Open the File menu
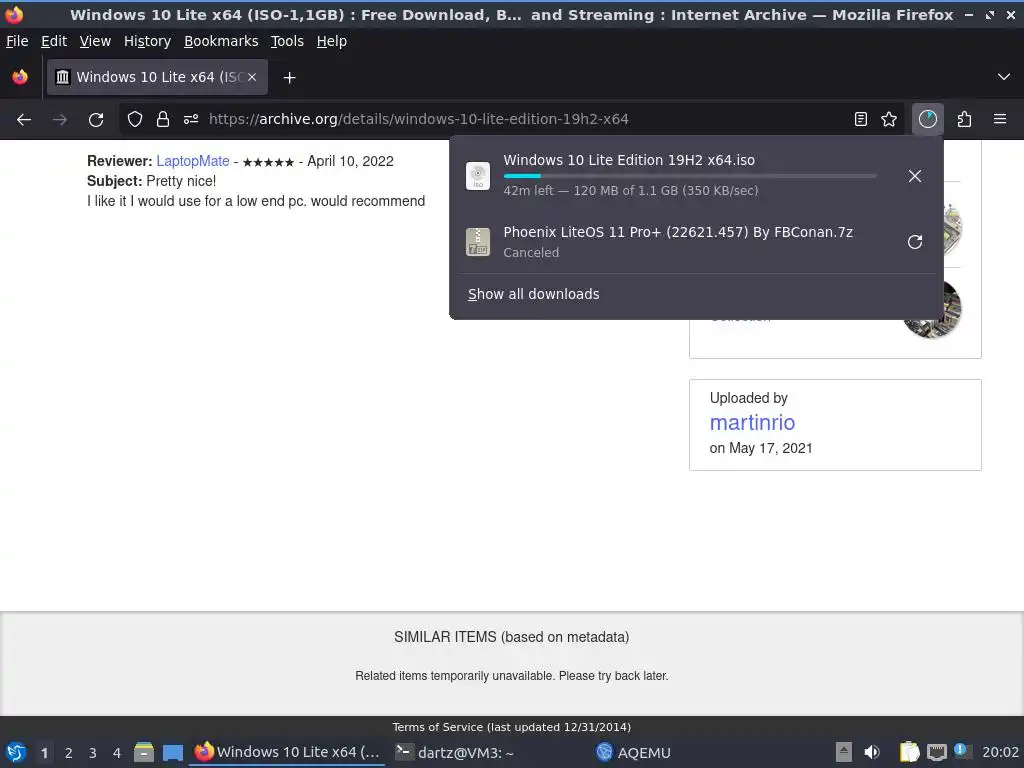 tap(17, 41)
